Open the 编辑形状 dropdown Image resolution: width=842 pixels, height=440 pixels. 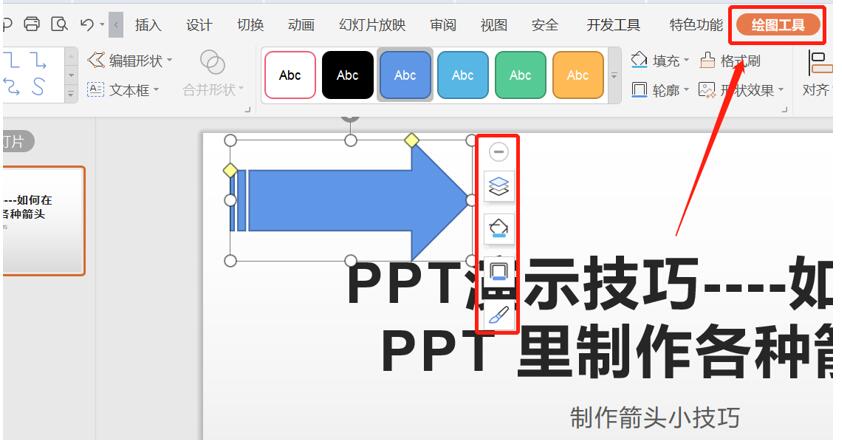coord(130,61)
